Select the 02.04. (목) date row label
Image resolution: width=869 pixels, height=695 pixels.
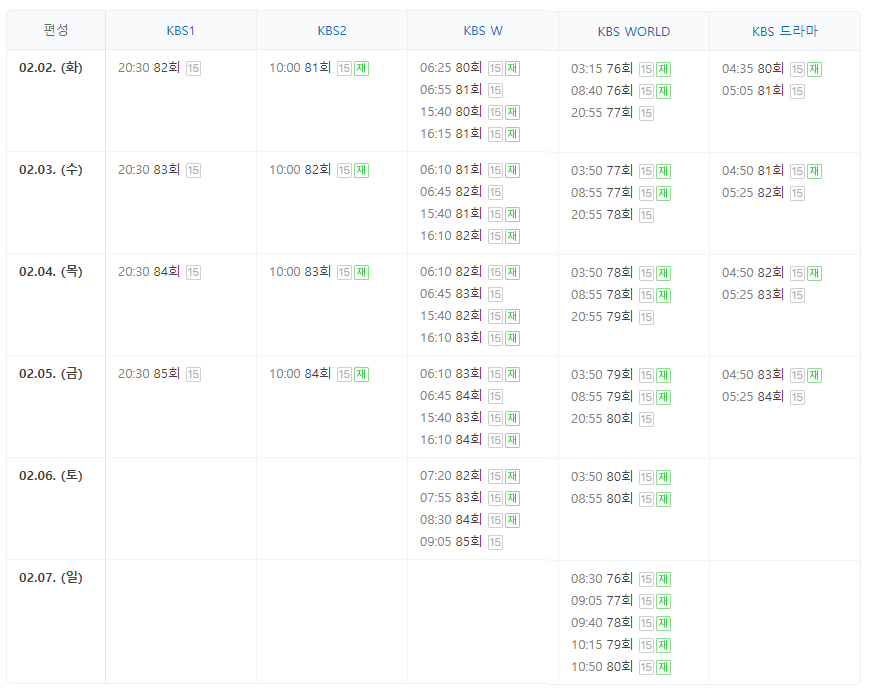pos(50,272)
